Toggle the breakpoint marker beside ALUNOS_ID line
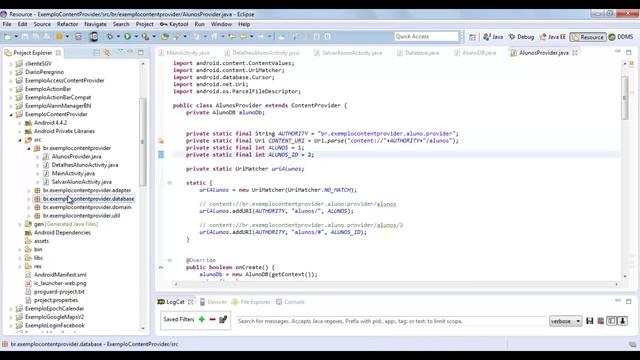 click(x=161, y=155)
